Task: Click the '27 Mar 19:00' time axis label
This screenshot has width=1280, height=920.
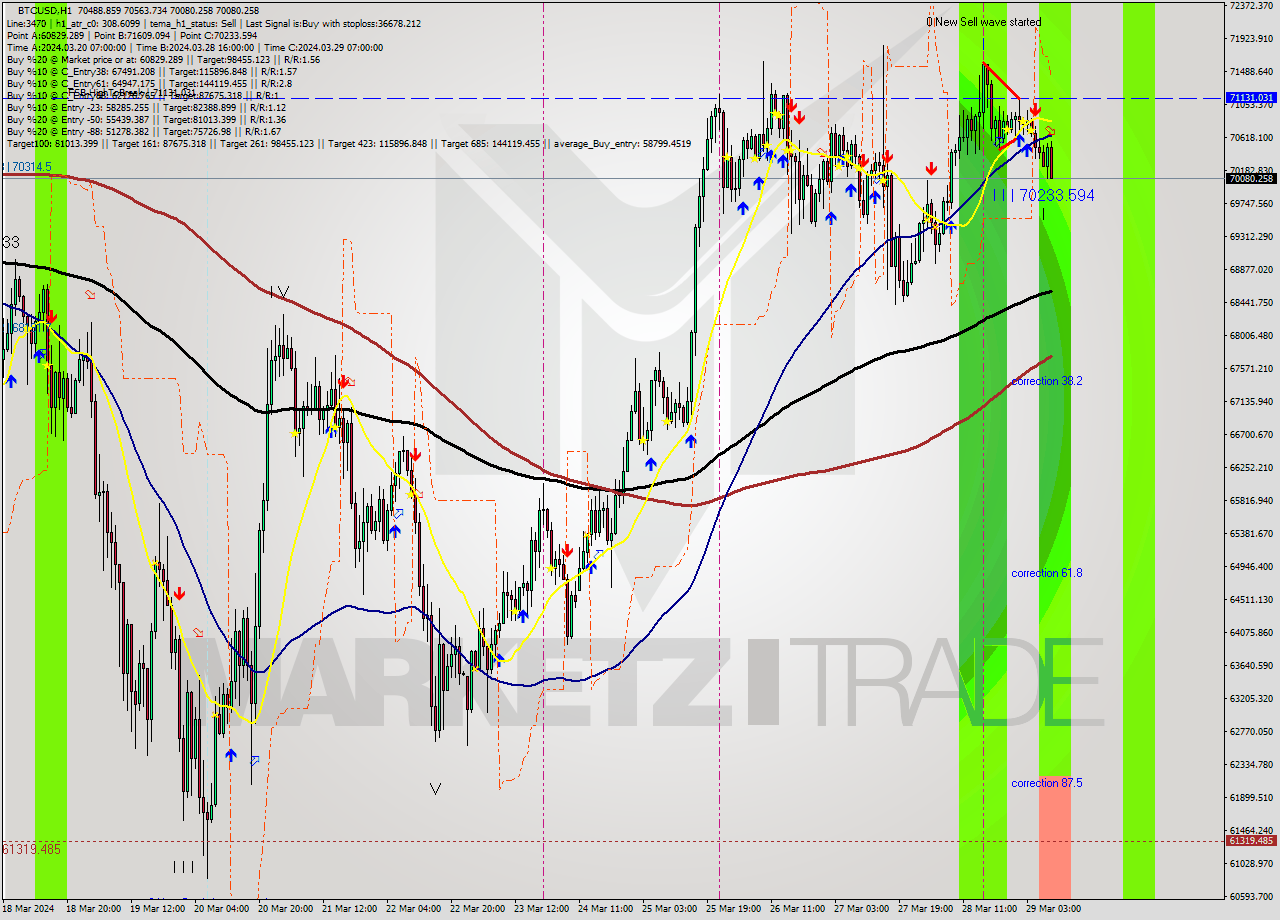Action: [926, 909]
